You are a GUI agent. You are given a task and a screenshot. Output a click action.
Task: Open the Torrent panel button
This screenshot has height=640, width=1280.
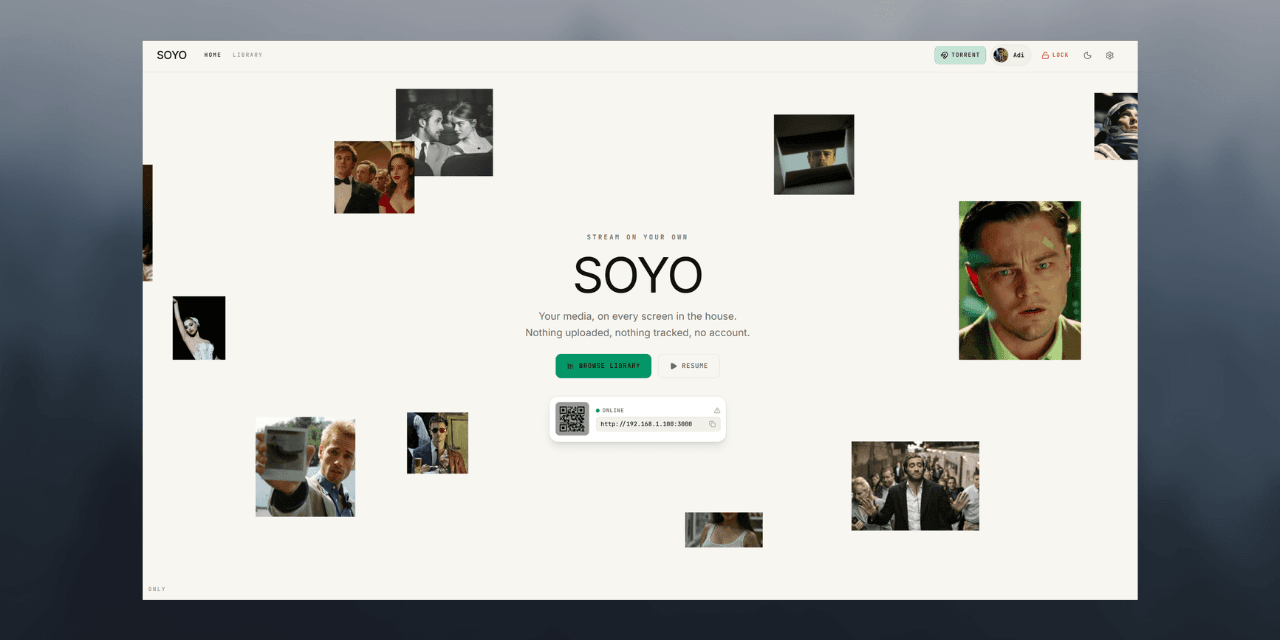pos(960,55)
